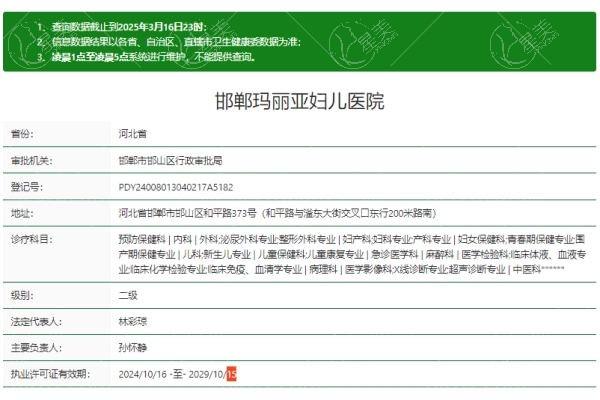Select the level value 二级
This screenshot has height=400, width=600.
click(128, 296)
